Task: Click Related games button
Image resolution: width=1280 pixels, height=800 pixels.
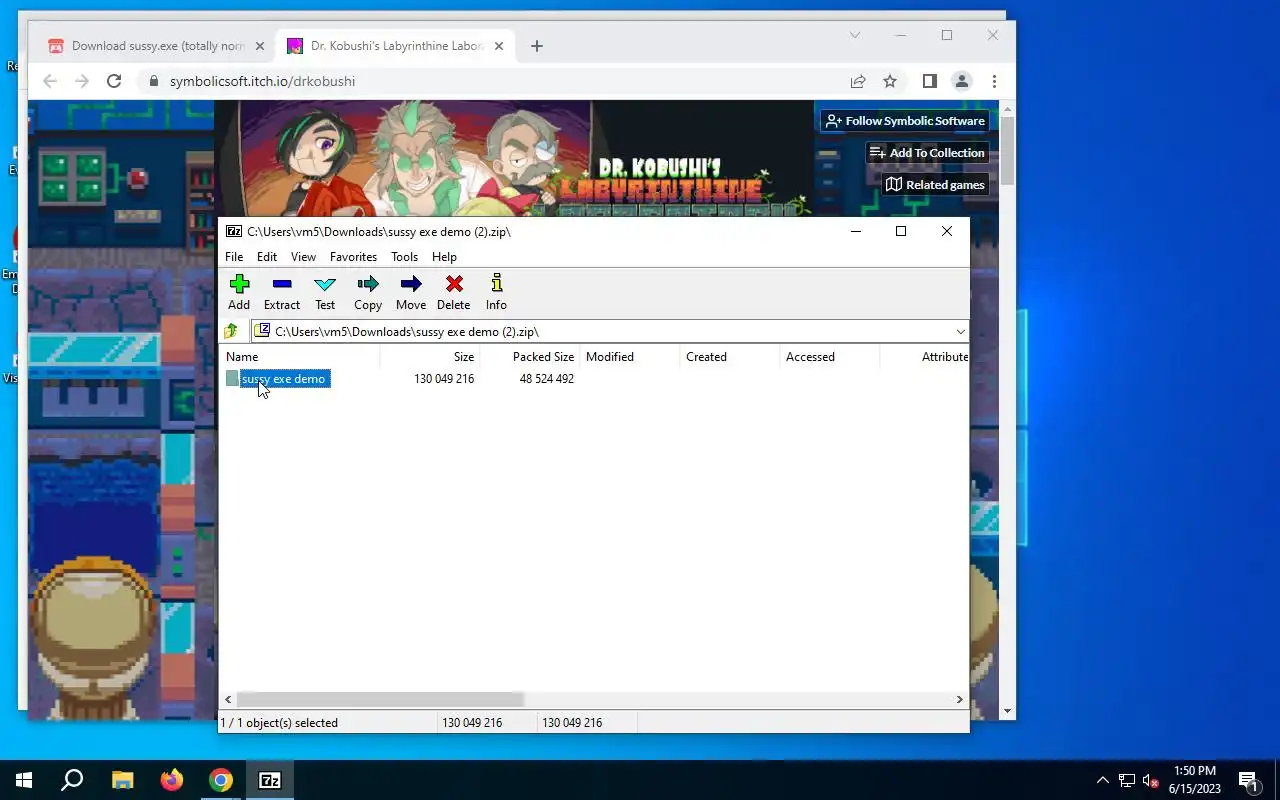Action: click(936, 185)
